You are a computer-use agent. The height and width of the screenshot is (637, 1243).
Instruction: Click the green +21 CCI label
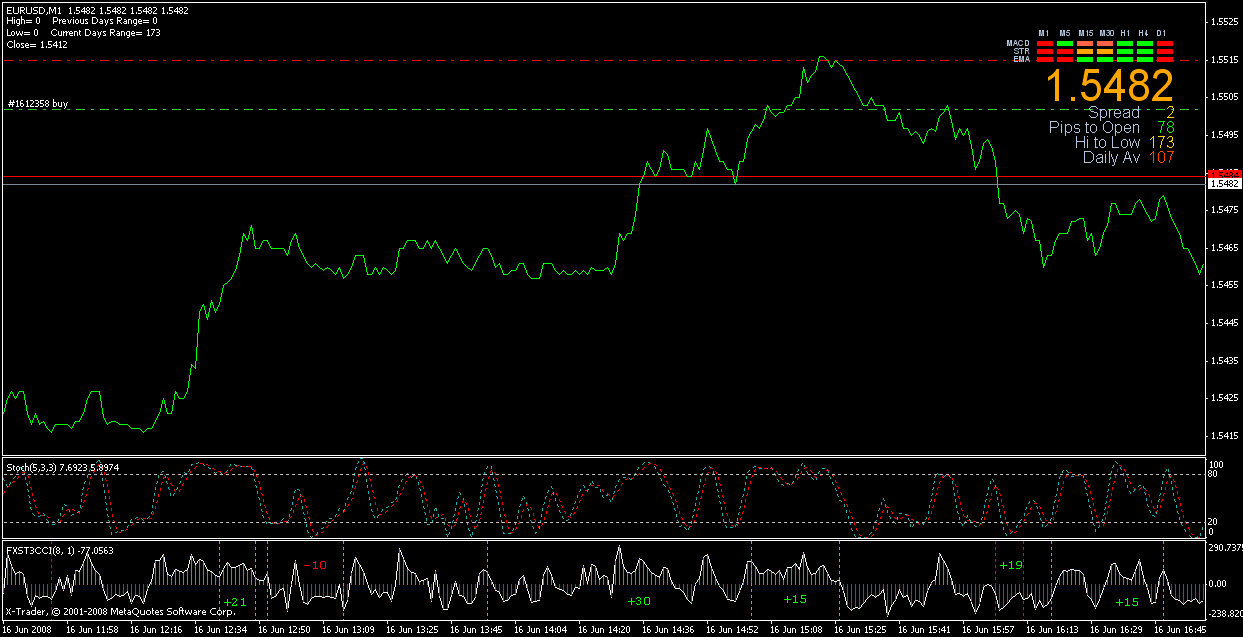point(234,601)
